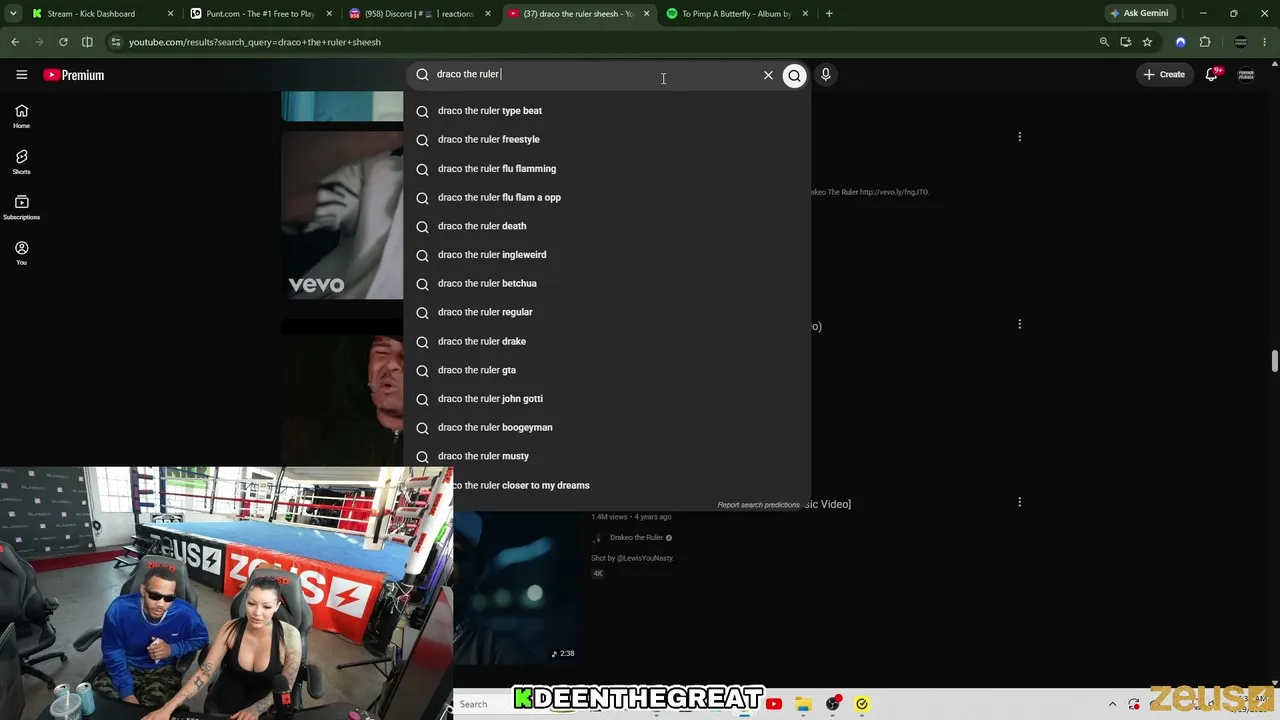Open YouTube app on taskbar
Image resolution: width=1280 pixels, height=720 pixels.
tap(774, 704)
